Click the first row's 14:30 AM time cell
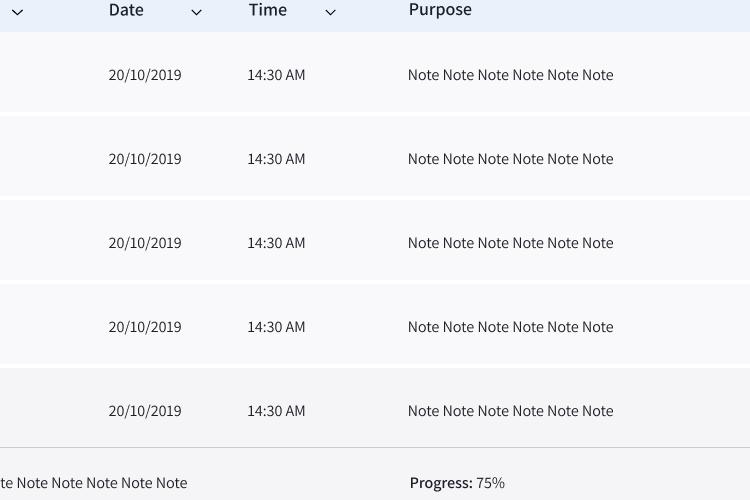750x500 pixels. (276, 75)
